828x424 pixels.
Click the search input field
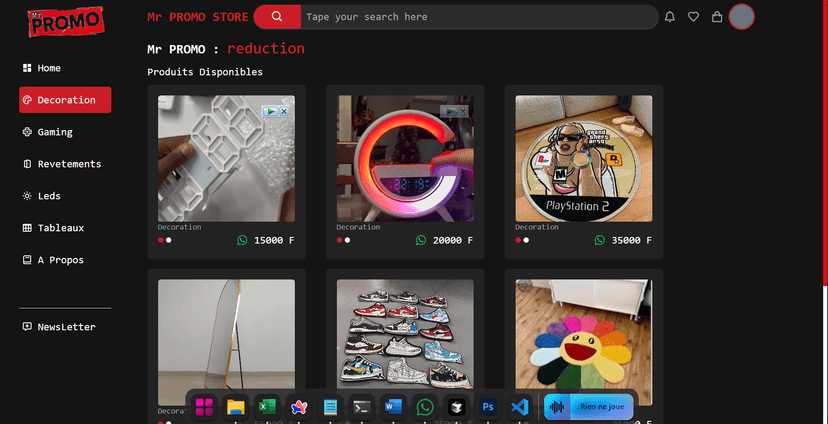pos(479,17)
